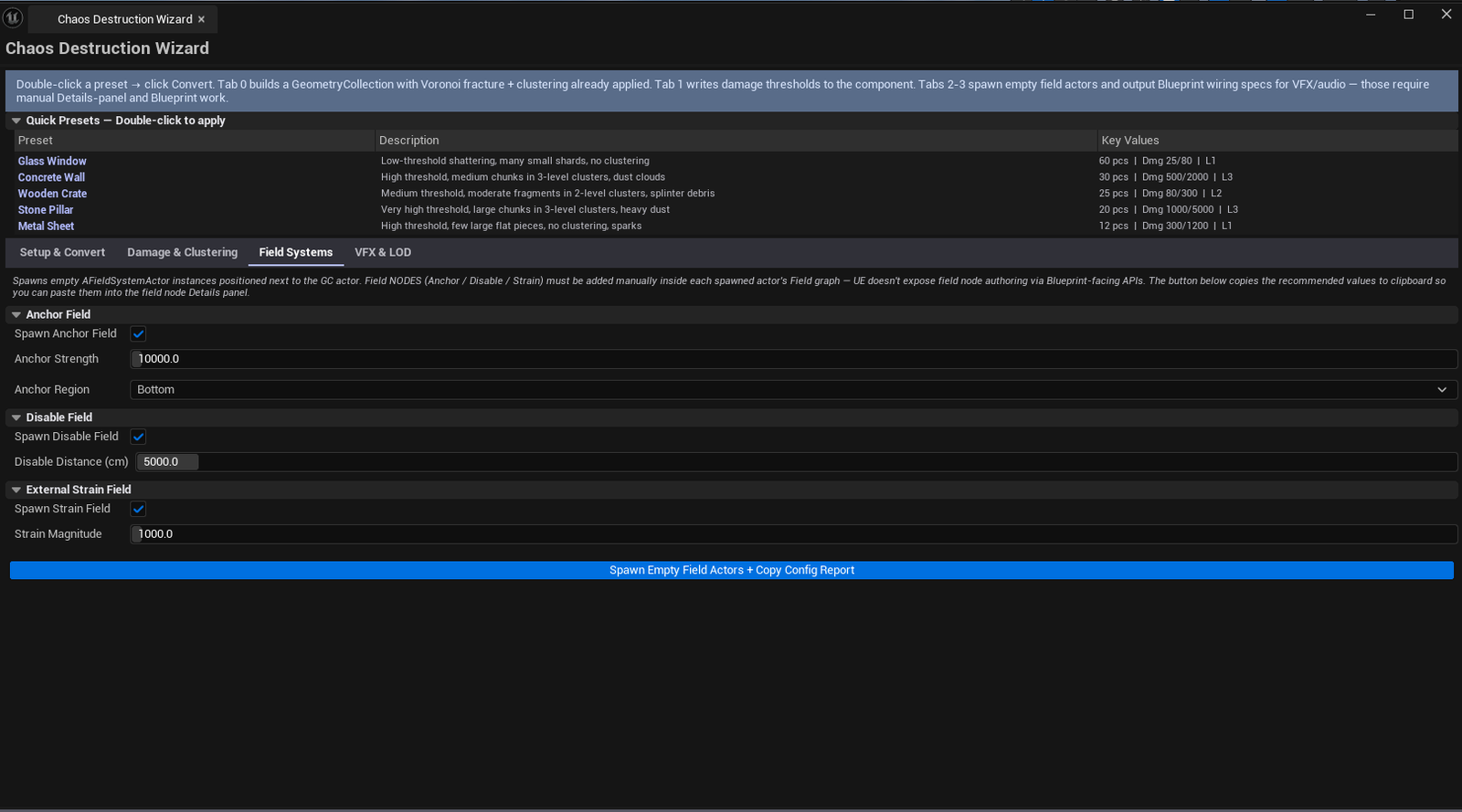The width and height of the screenshot is (1462, 812).
Task: Select the Concrete Wall preset
Action: (51, 177)
